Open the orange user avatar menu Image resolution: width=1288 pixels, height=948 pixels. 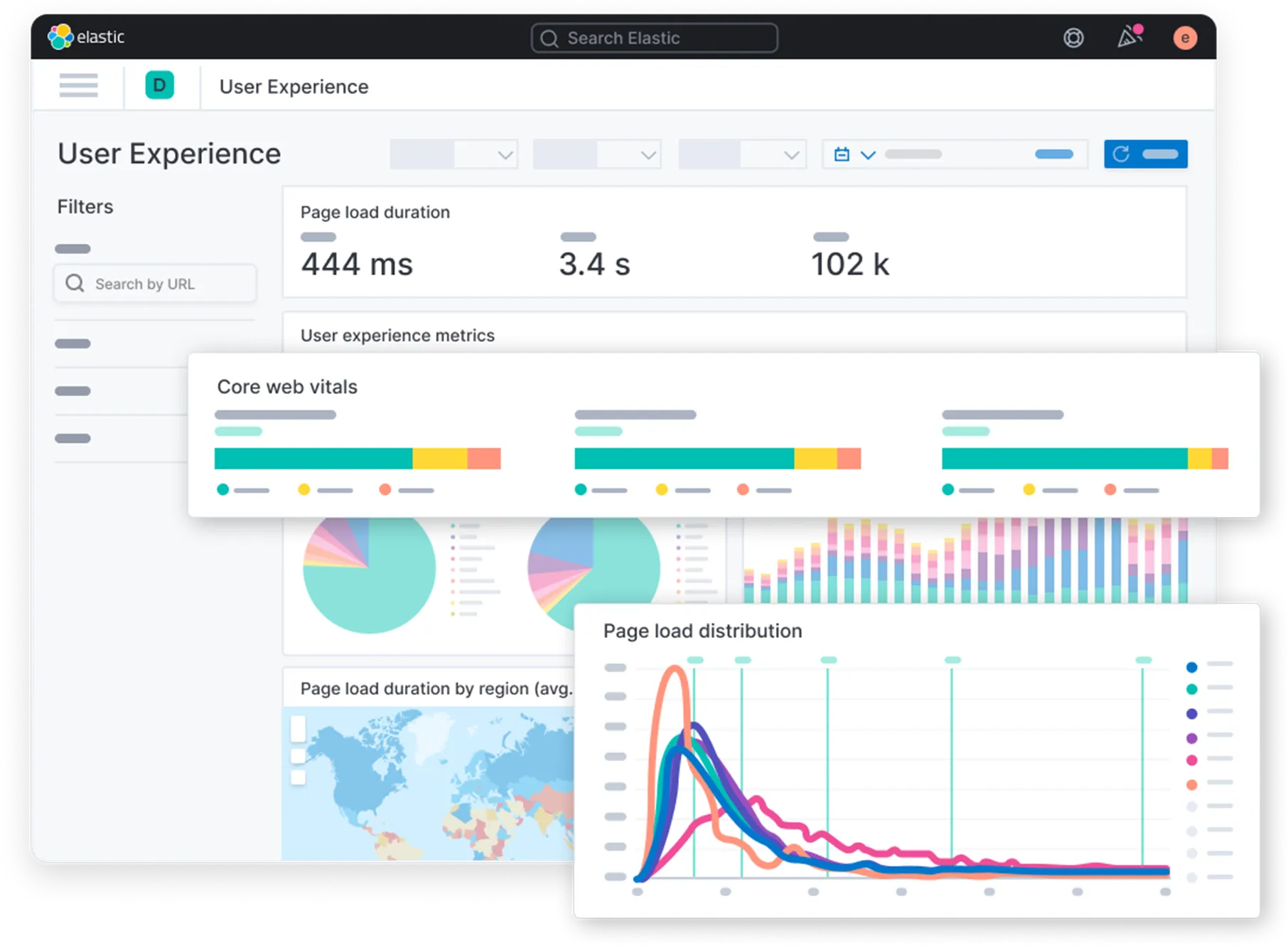pyautogui.click(x=1184, y=38)
